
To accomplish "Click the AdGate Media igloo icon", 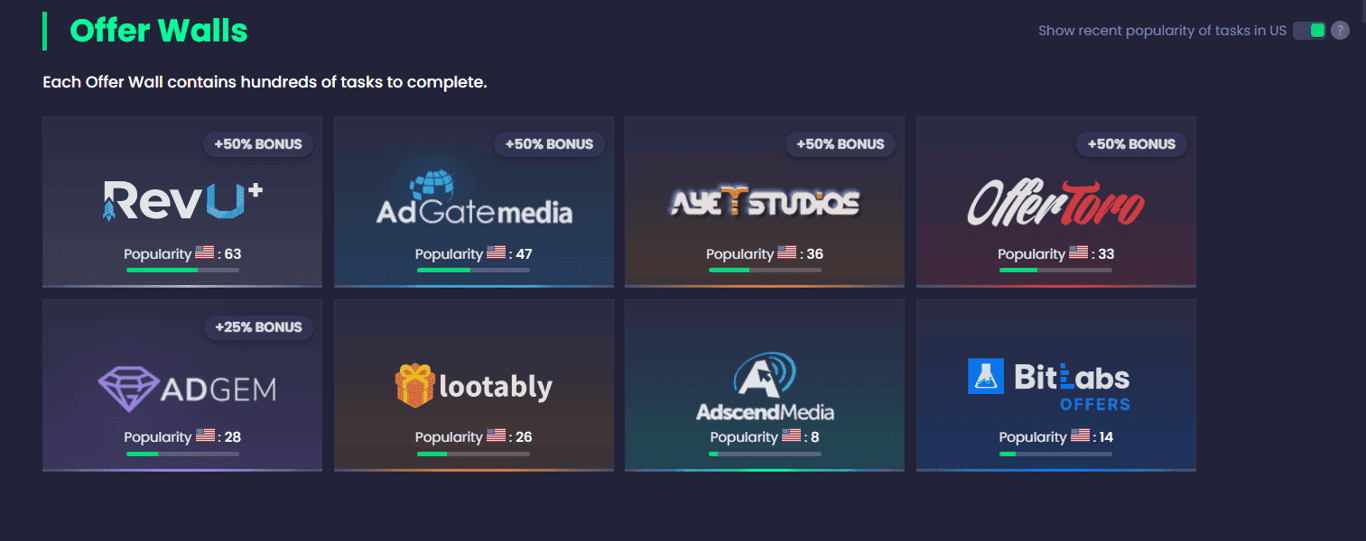I will (x=432, y=184).
